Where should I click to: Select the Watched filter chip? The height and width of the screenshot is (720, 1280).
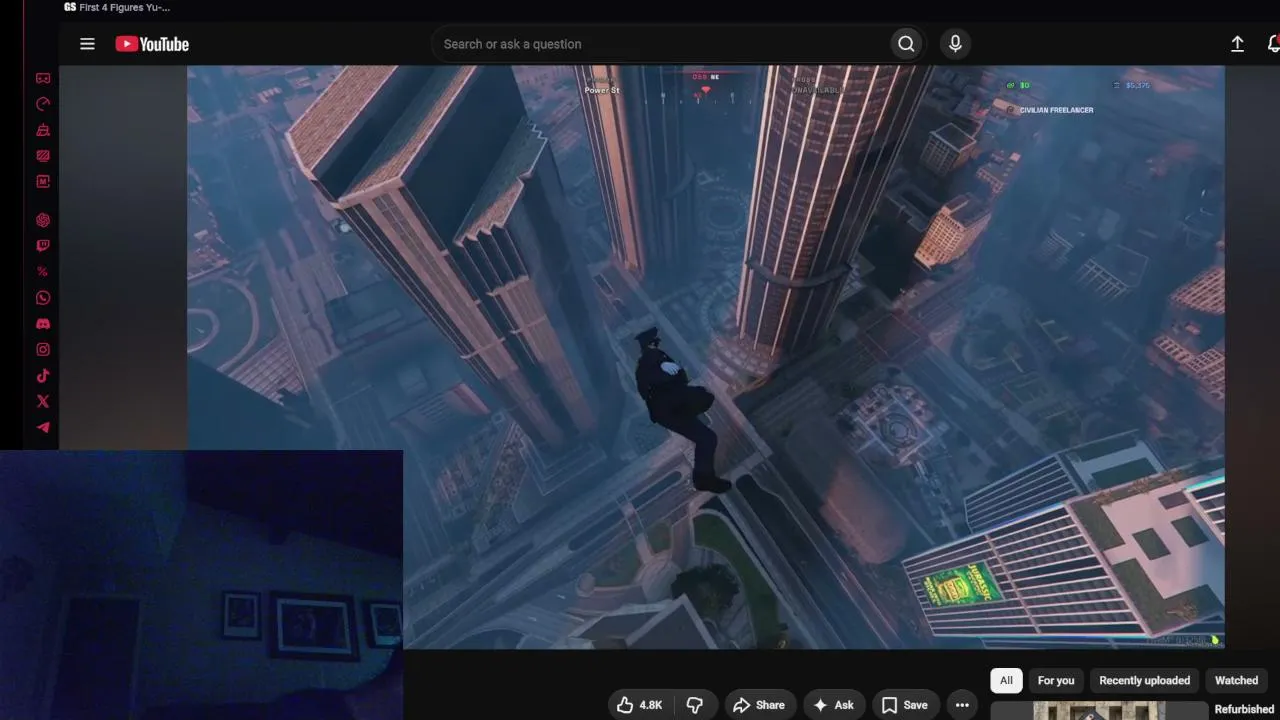(1236, 680)
